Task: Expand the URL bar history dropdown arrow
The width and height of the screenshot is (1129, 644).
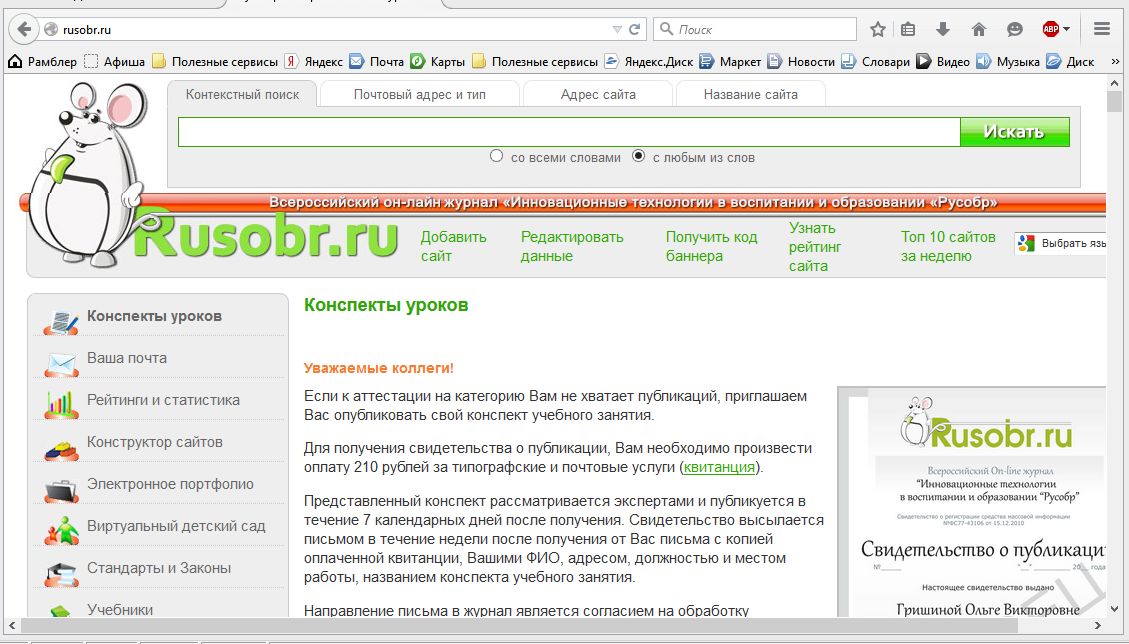Action: point(617,29)
